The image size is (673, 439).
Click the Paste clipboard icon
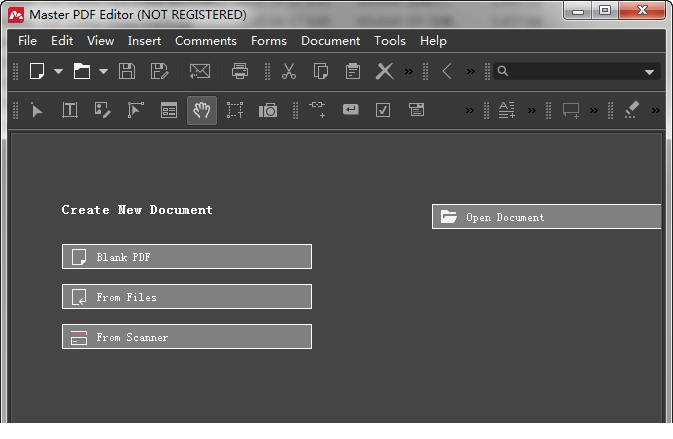(x=353, y=71)
